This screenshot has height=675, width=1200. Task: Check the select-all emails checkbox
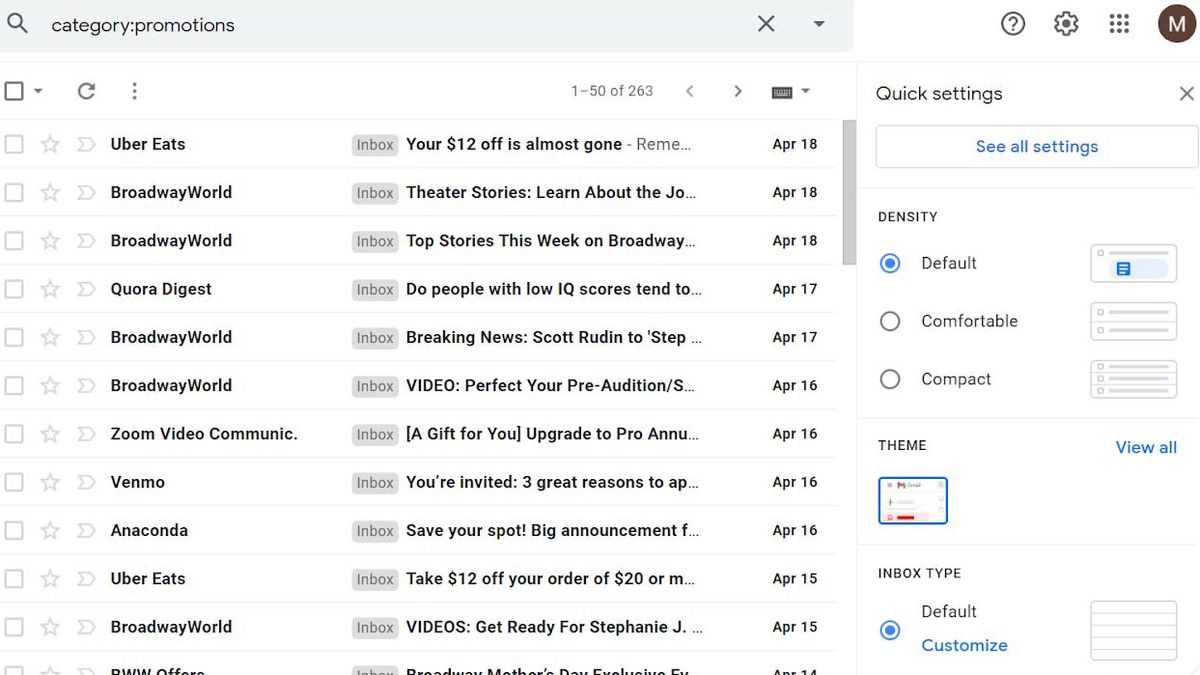(14, 90)
